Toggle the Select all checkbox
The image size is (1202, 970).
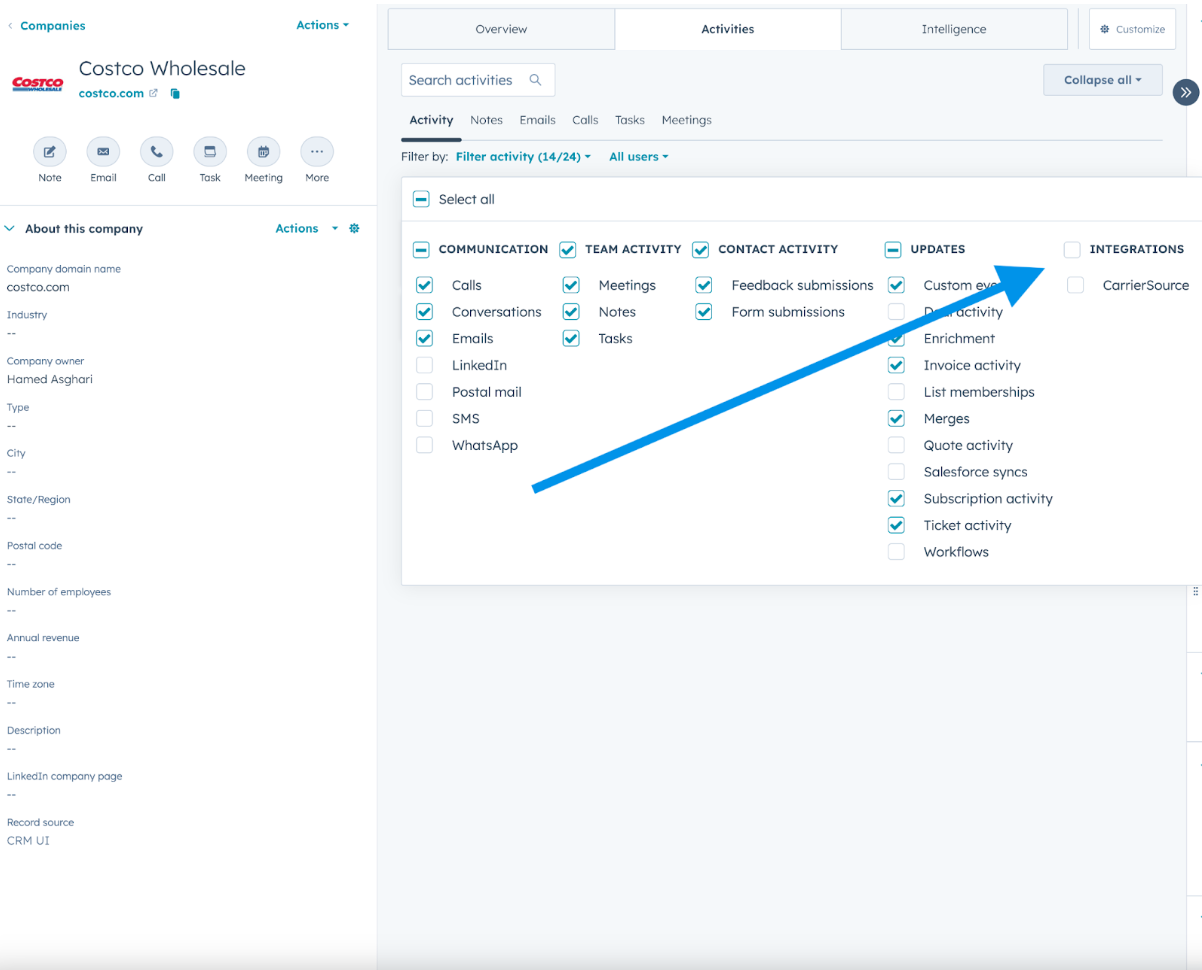pos(422,199)
